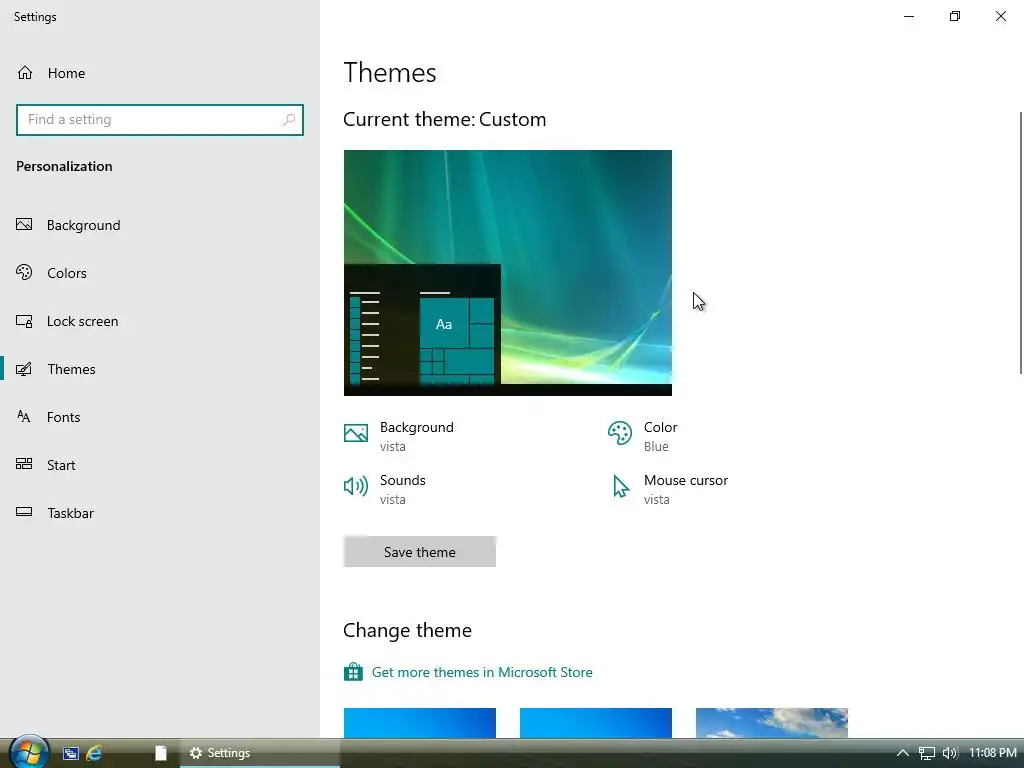Click the Color palette icon under theme preview
The width and height of the screenshot is (1024, 768).
pyautogui.click(x=620, y=433)
